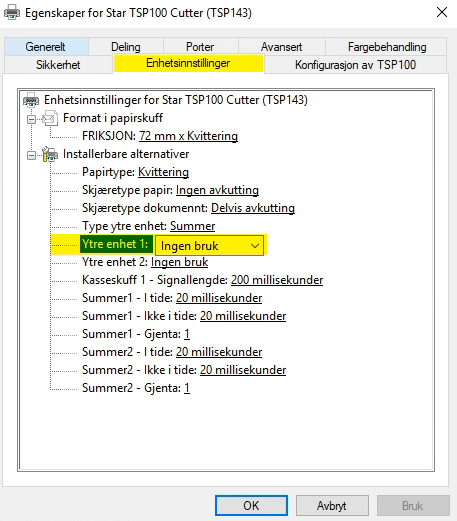Open the Avansert tab
This screenshot has width=457, height=521.
281,47
